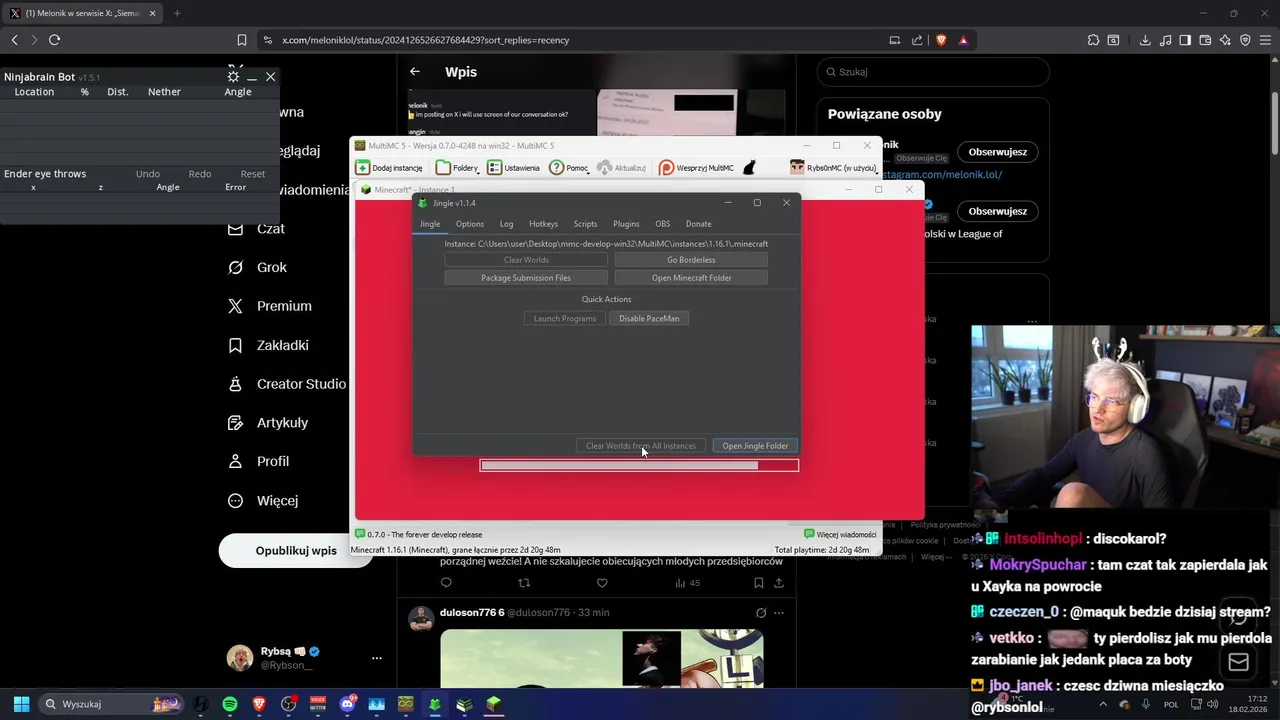The height and width of the screenshot is (720, 1280).
Task: Click reply icon under the post
Action: coord(446,583)
